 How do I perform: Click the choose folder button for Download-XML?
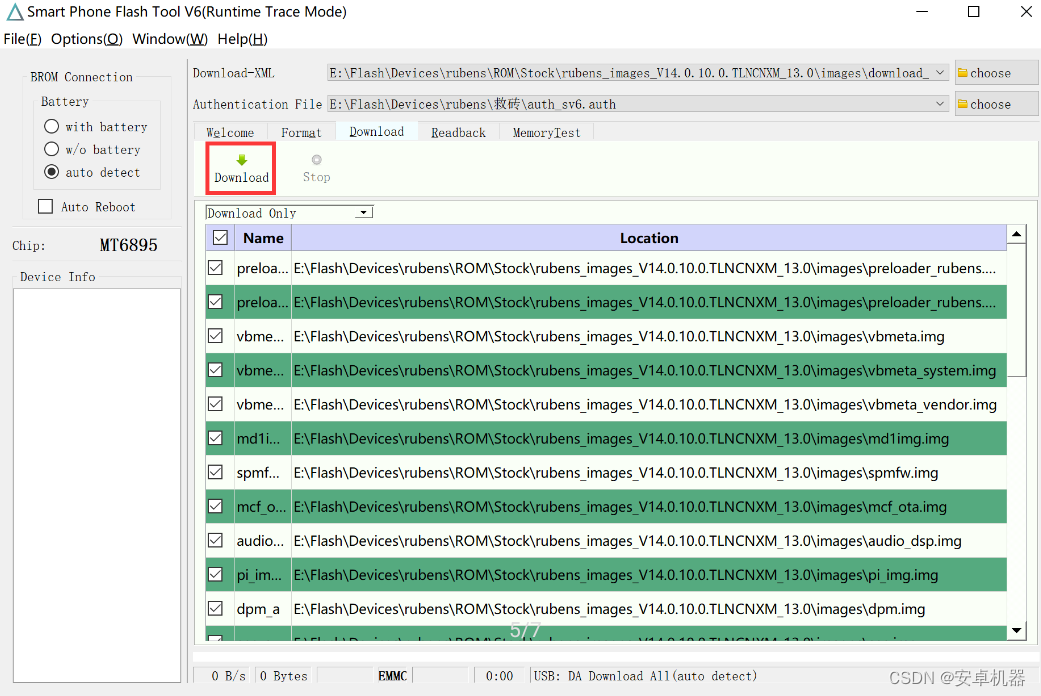point(995,72)
